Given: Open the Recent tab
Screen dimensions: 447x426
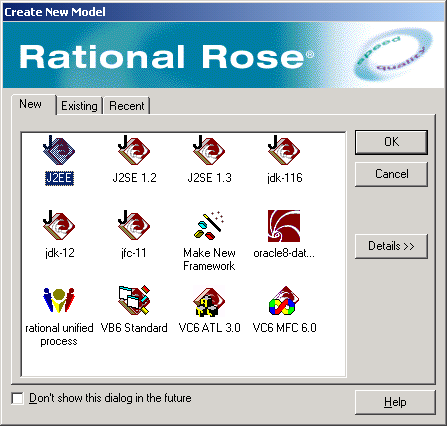Looking at the screenshot, I should (127, 106).
